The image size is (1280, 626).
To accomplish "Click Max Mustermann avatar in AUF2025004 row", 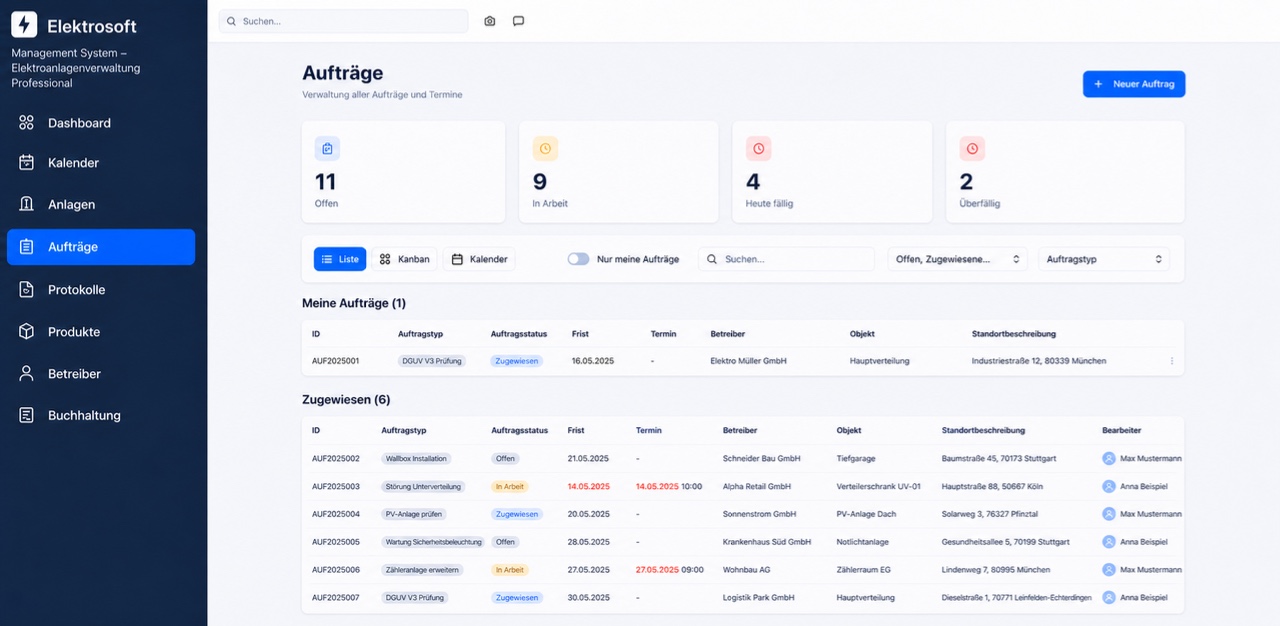I will click(1109, 514).
